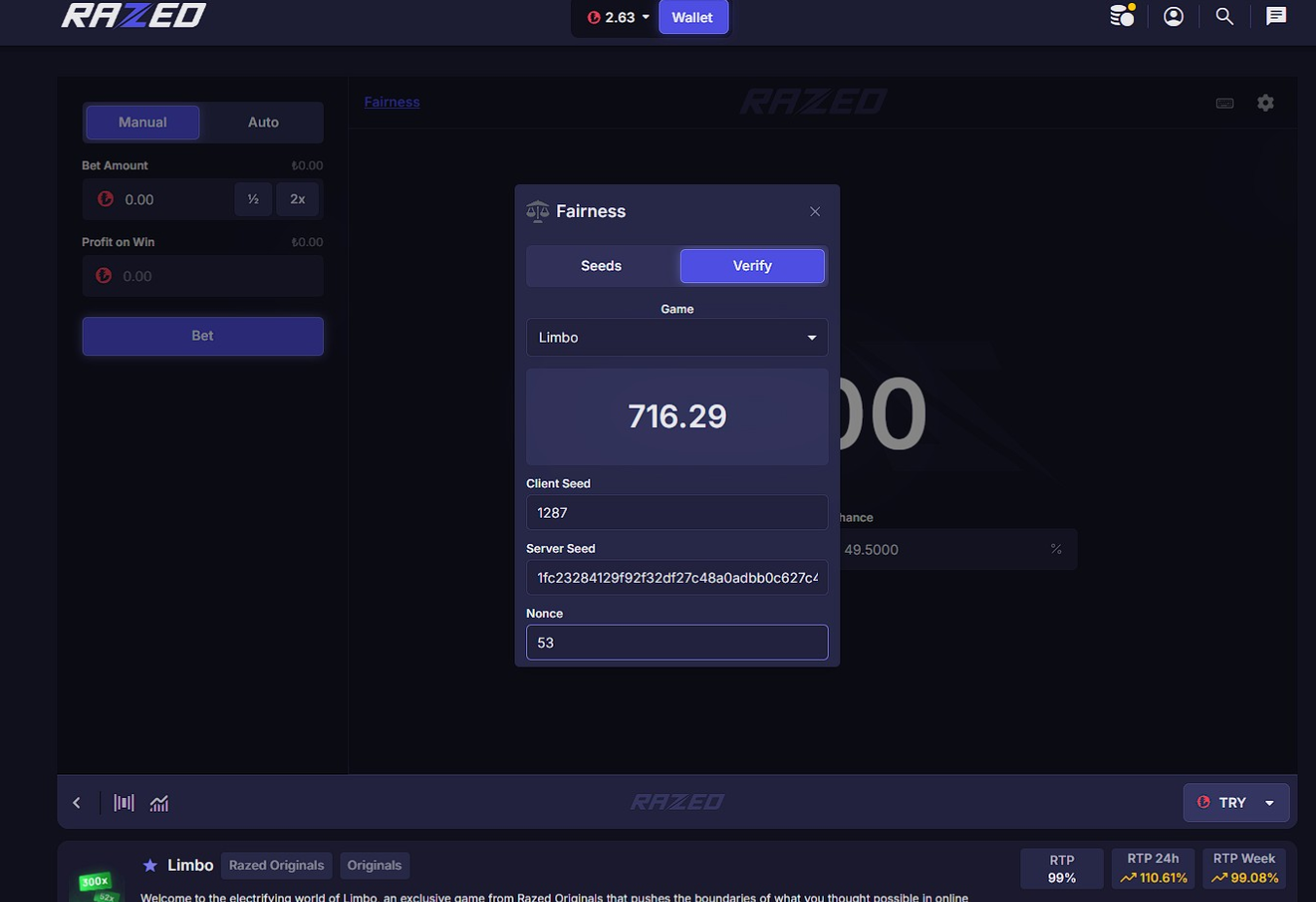
Task: Click the Razed logo in header
Action: [x=133, y=16]
